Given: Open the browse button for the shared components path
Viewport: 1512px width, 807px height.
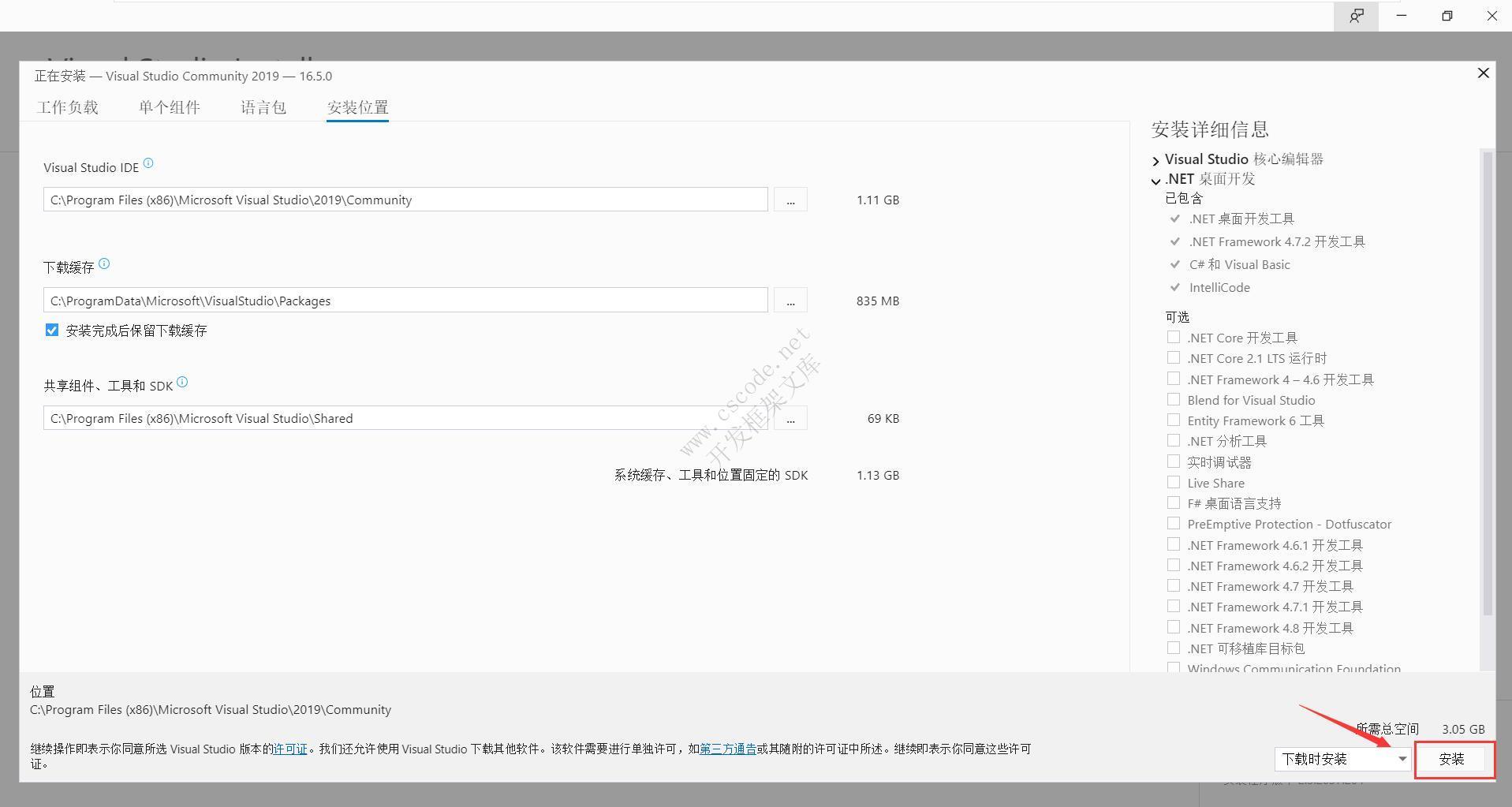Looking at the screenshot, I should (790, 418).
